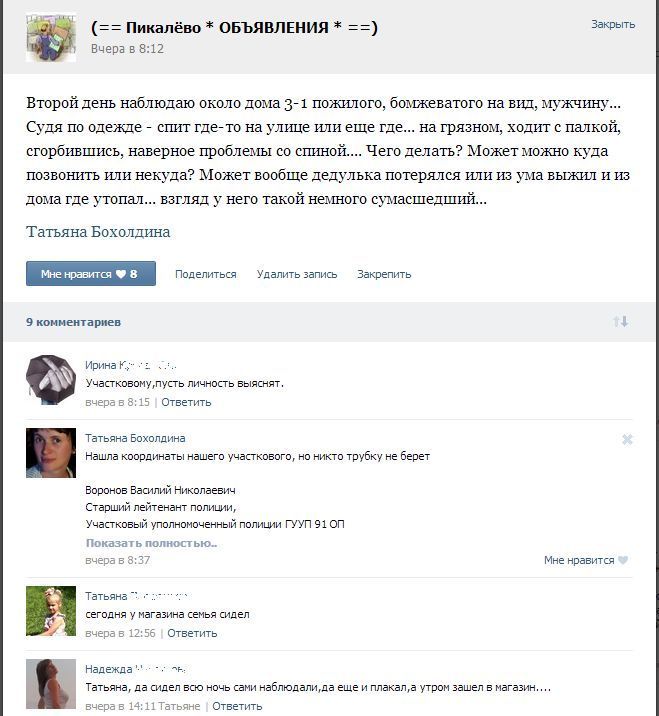Reply to the 12:56 comment about магазина семья

[x=192, y=633]
